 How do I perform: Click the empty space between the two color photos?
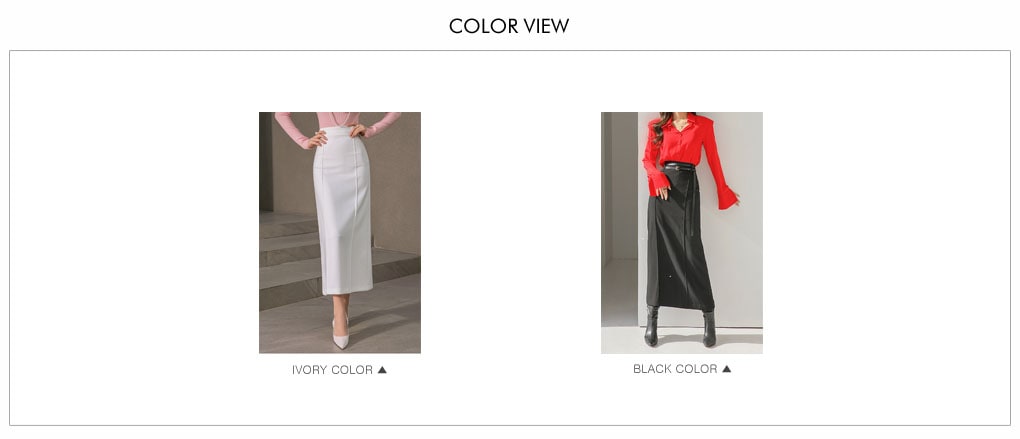tap(511, 232)
